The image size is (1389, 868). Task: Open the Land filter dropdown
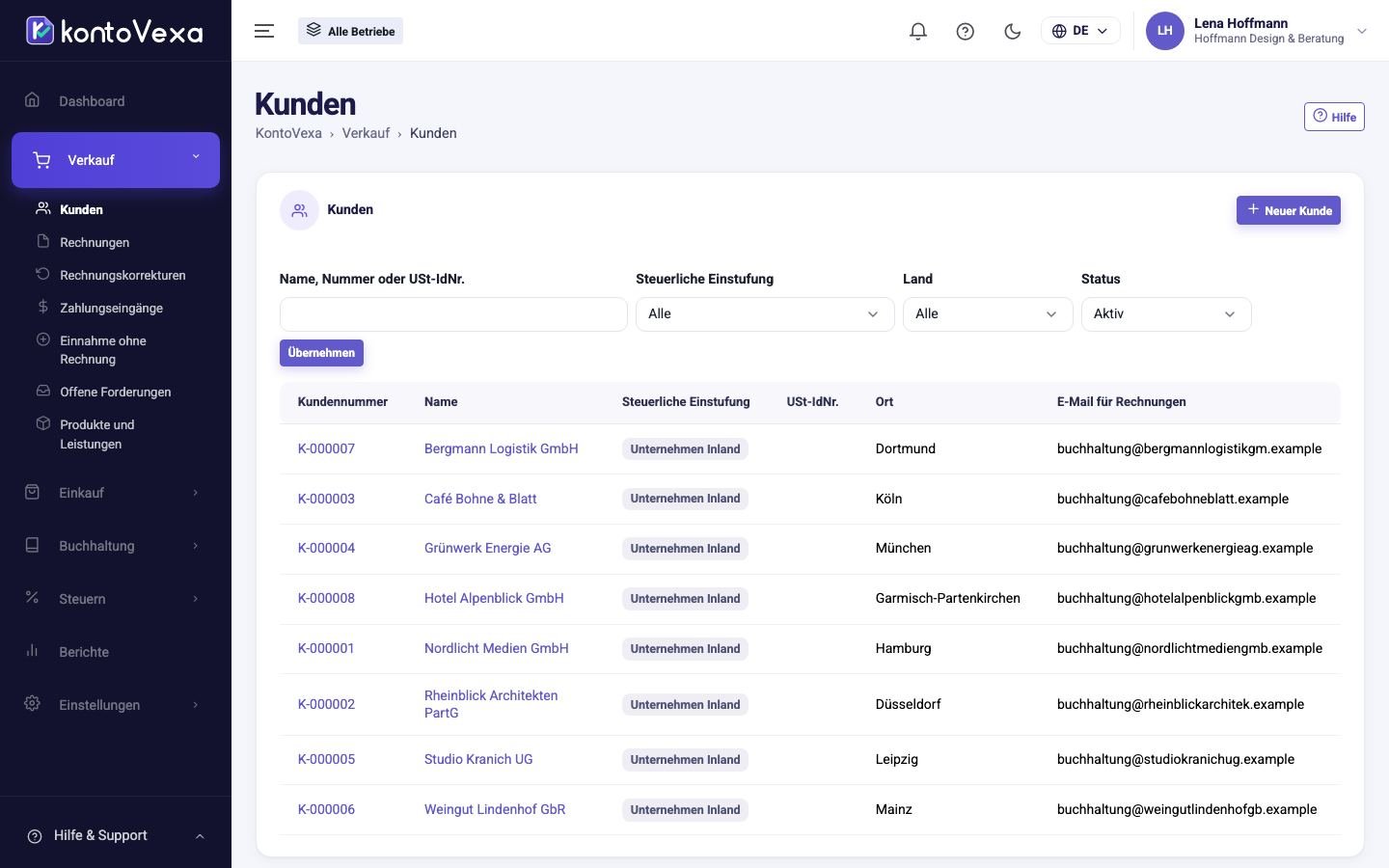988,314
